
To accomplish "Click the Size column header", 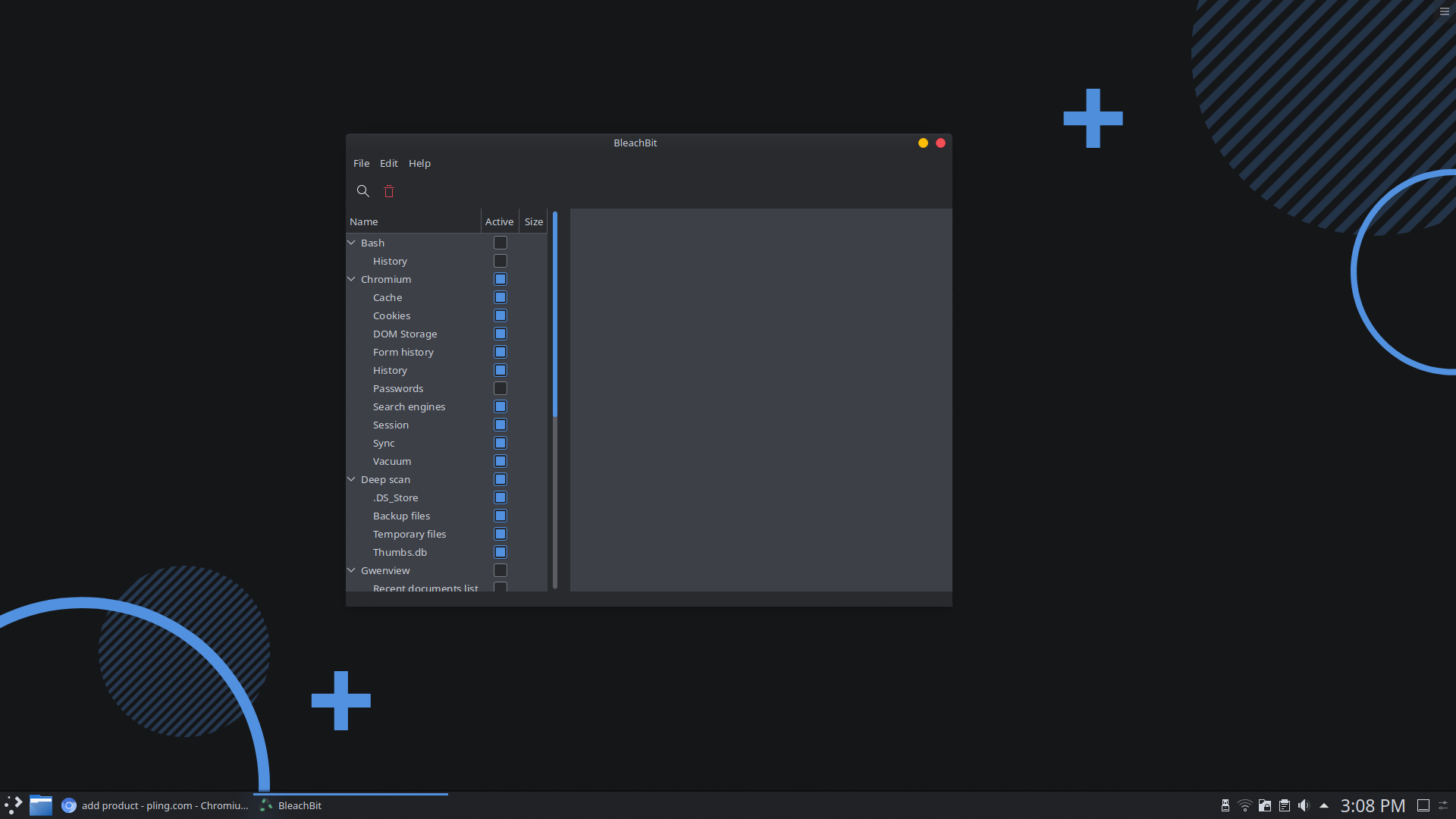I will (x=534, y=221).
